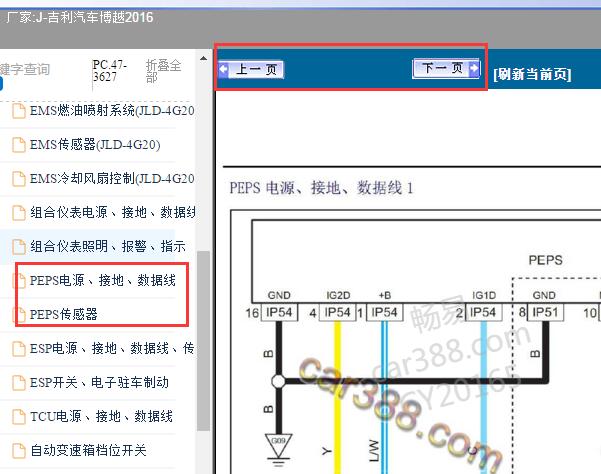The image size is (601, 474).
Task: Open TCU电源、接地、数据线 item
Action: 101,416
